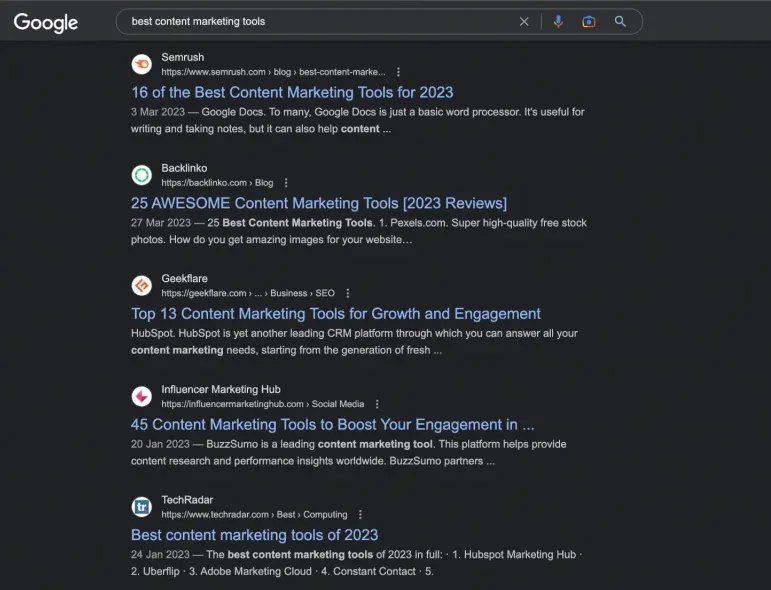Click the Backlinko favicon

(x=142, y=176)
